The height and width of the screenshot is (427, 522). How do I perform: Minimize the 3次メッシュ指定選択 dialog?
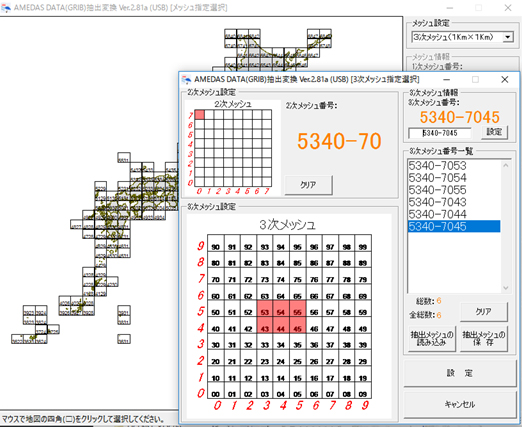[x=447, y=80]
